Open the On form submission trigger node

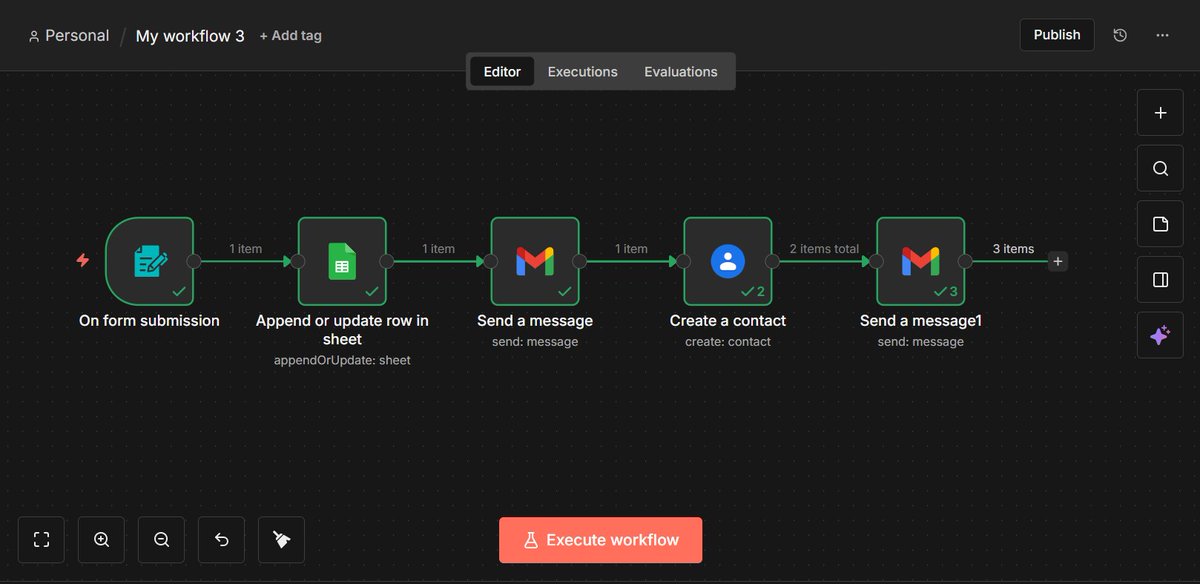click(149, 261)
